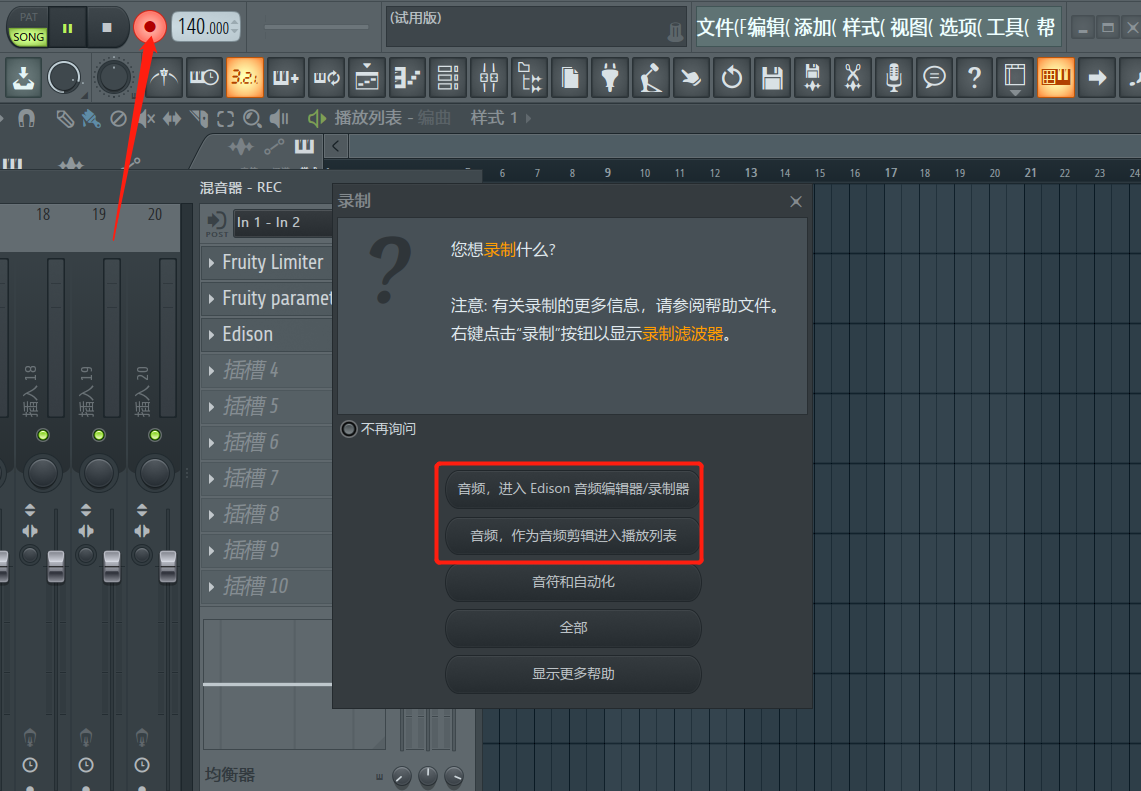Pause playback with the transport pause button
1141x791 pixels.
pyautogui.click(x=68, y=28)
